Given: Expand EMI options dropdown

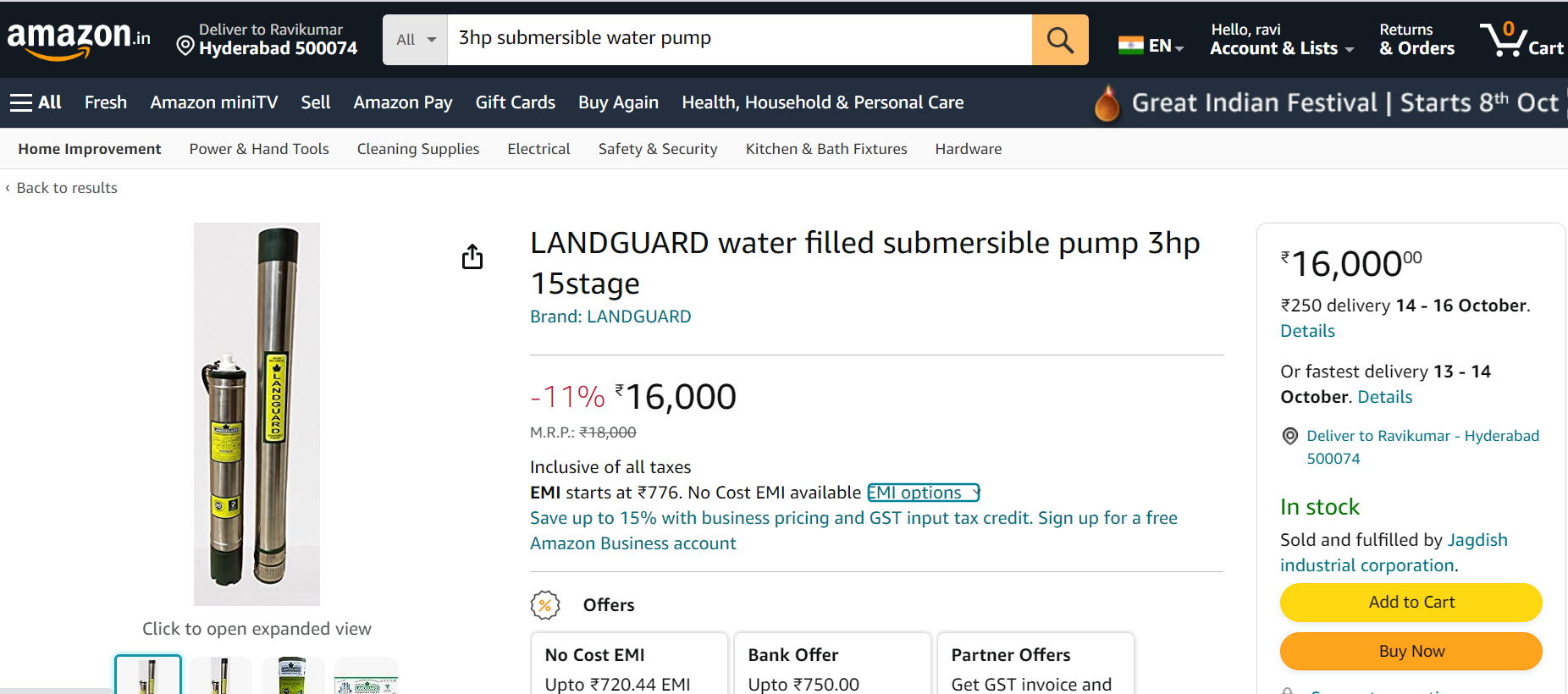Looking at the screenshot, I should click(924, 493).
